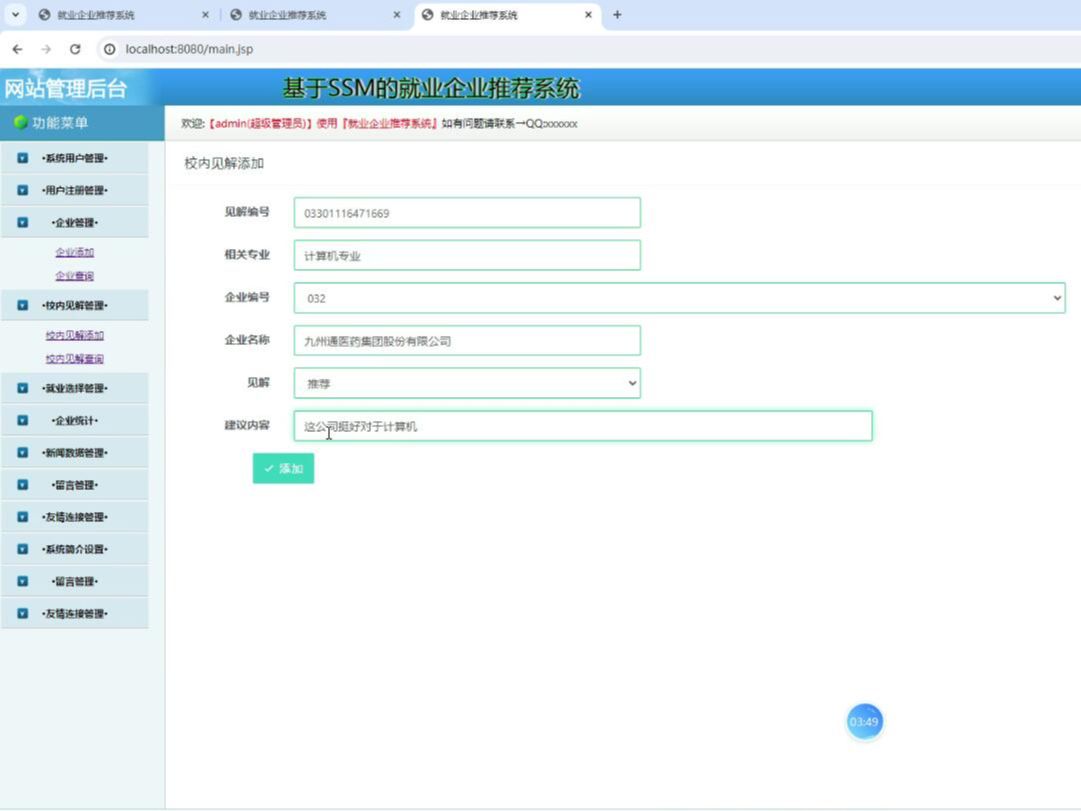
Task: Open the 就业选择管理 menu section
Action: pos(74,388)
